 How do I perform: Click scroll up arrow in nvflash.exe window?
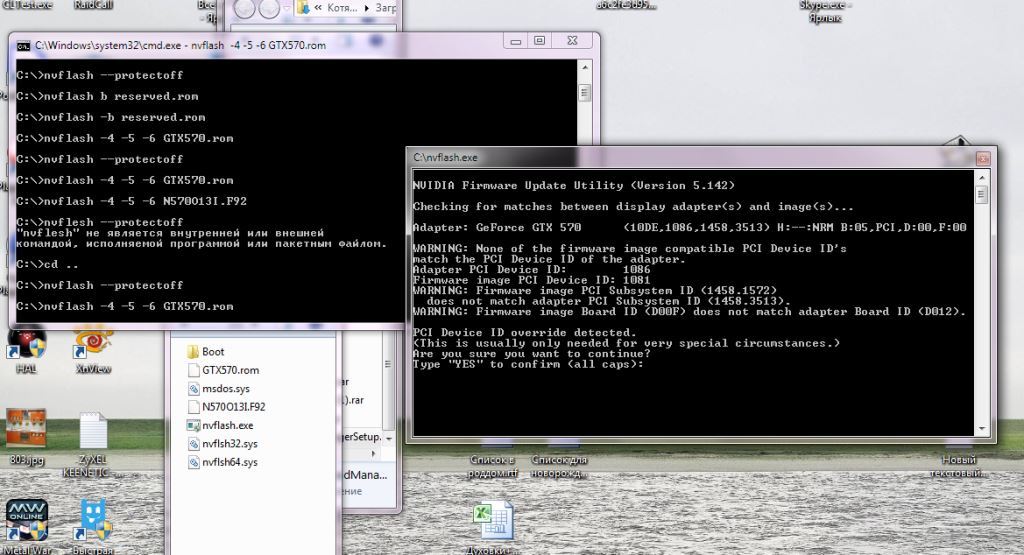click(x=982, y=177)
